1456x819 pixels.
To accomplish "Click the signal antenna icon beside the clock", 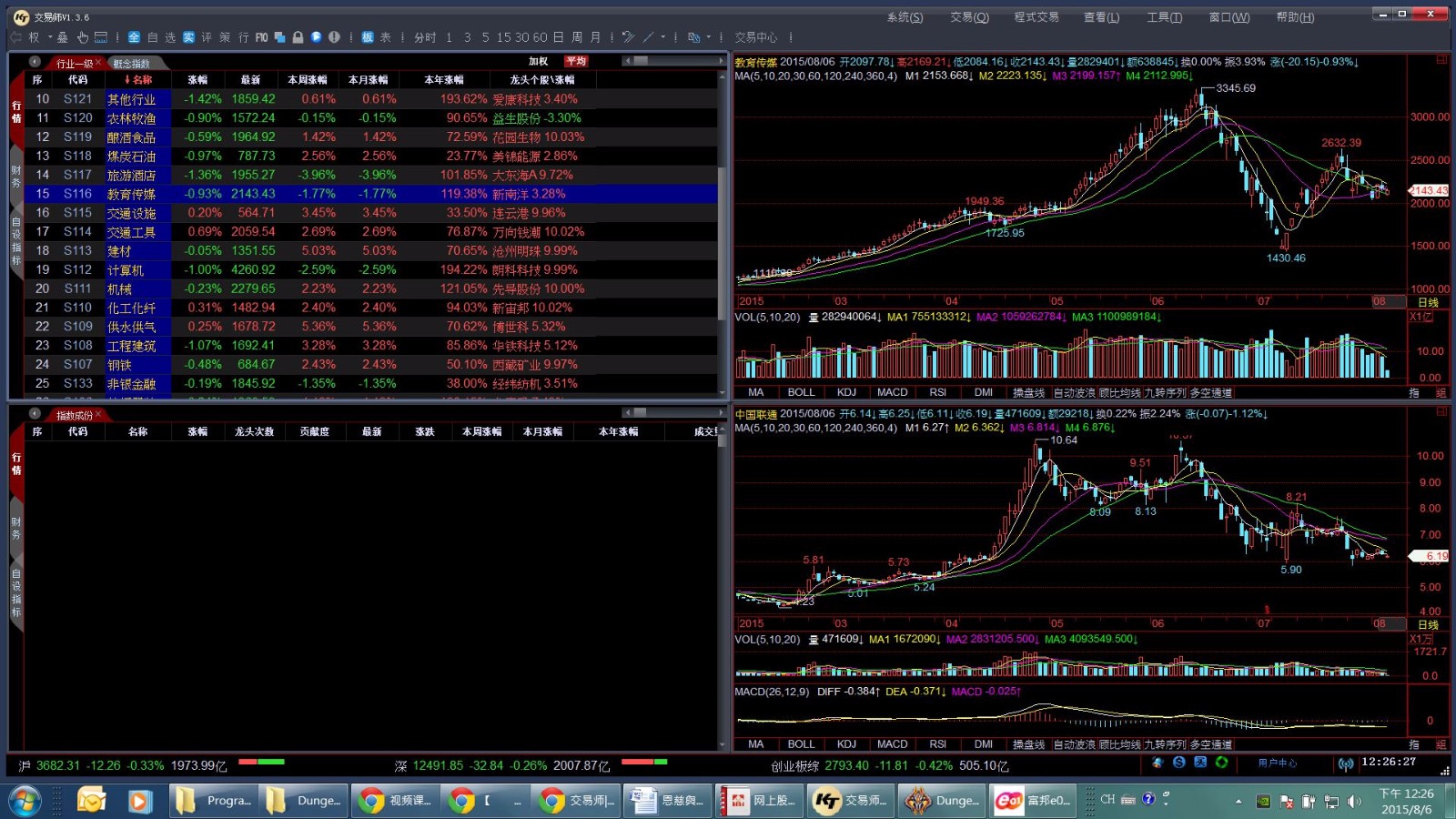I will [1345, 764].
